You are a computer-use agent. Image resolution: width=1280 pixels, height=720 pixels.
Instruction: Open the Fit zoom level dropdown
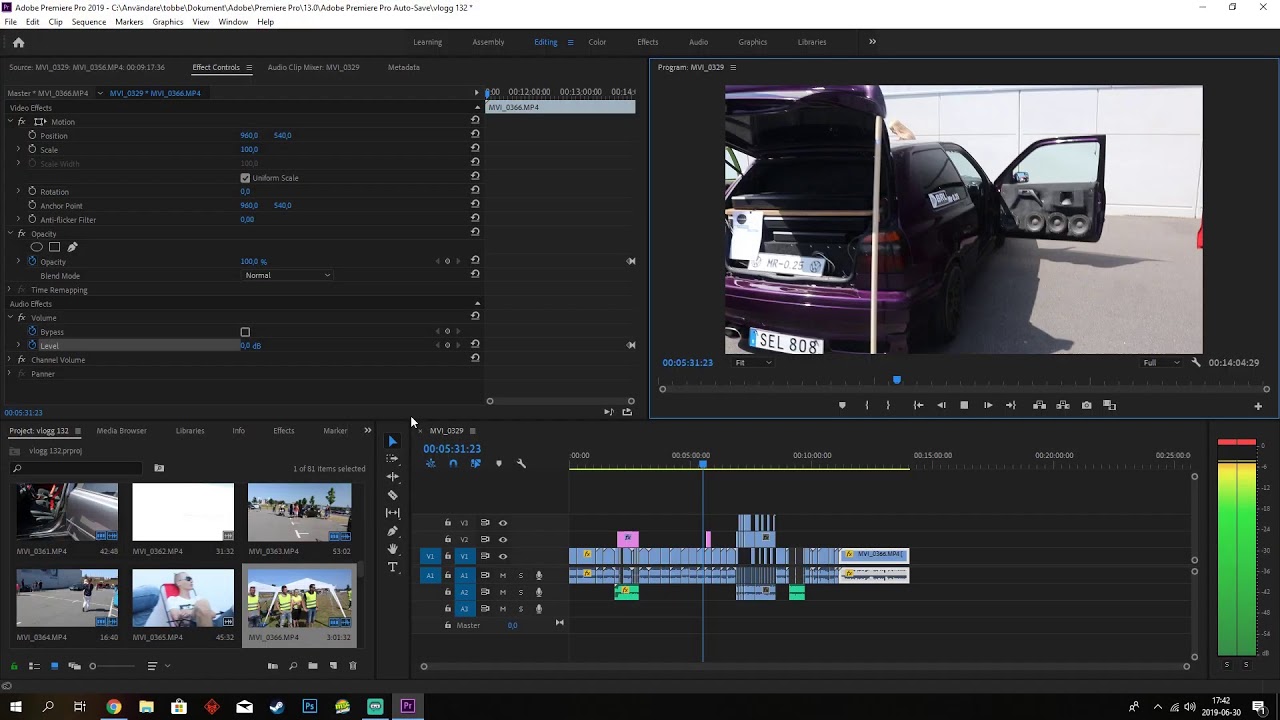(753, 362)
